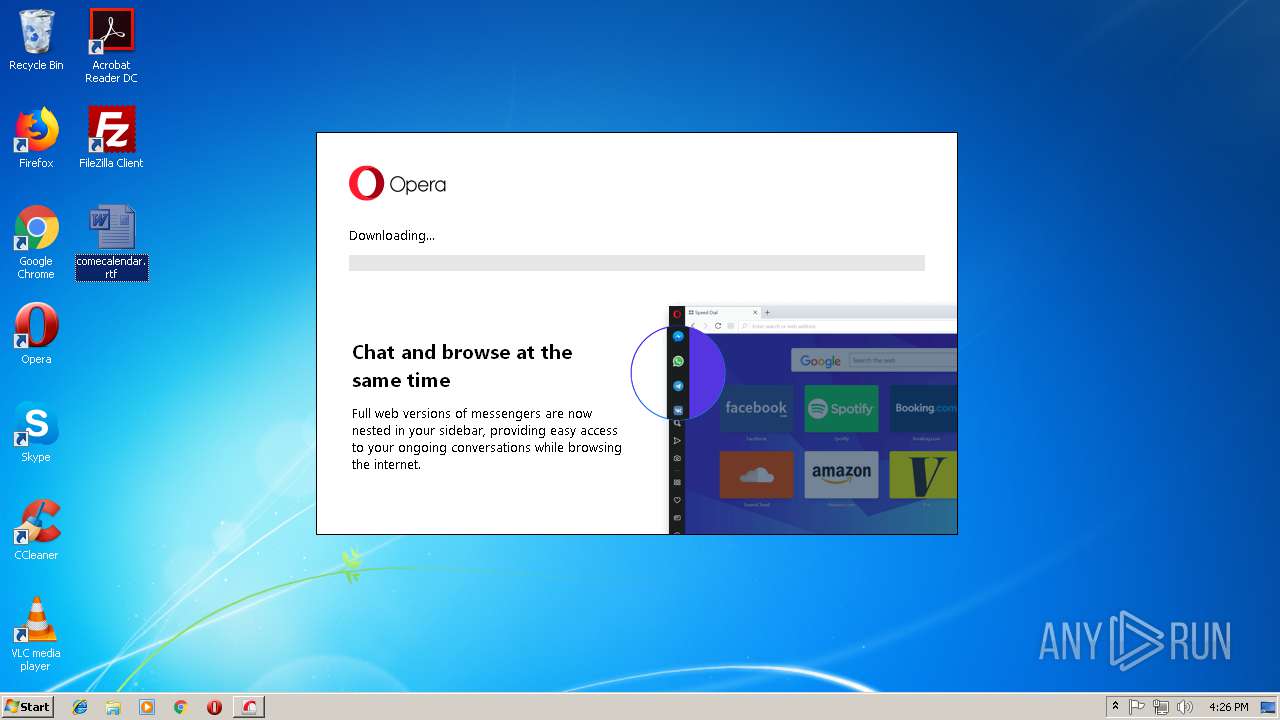The width and height of the screenshot is (1280, 720).
Task: Open Skype desktop shortcut
Action: pos(36,432)
